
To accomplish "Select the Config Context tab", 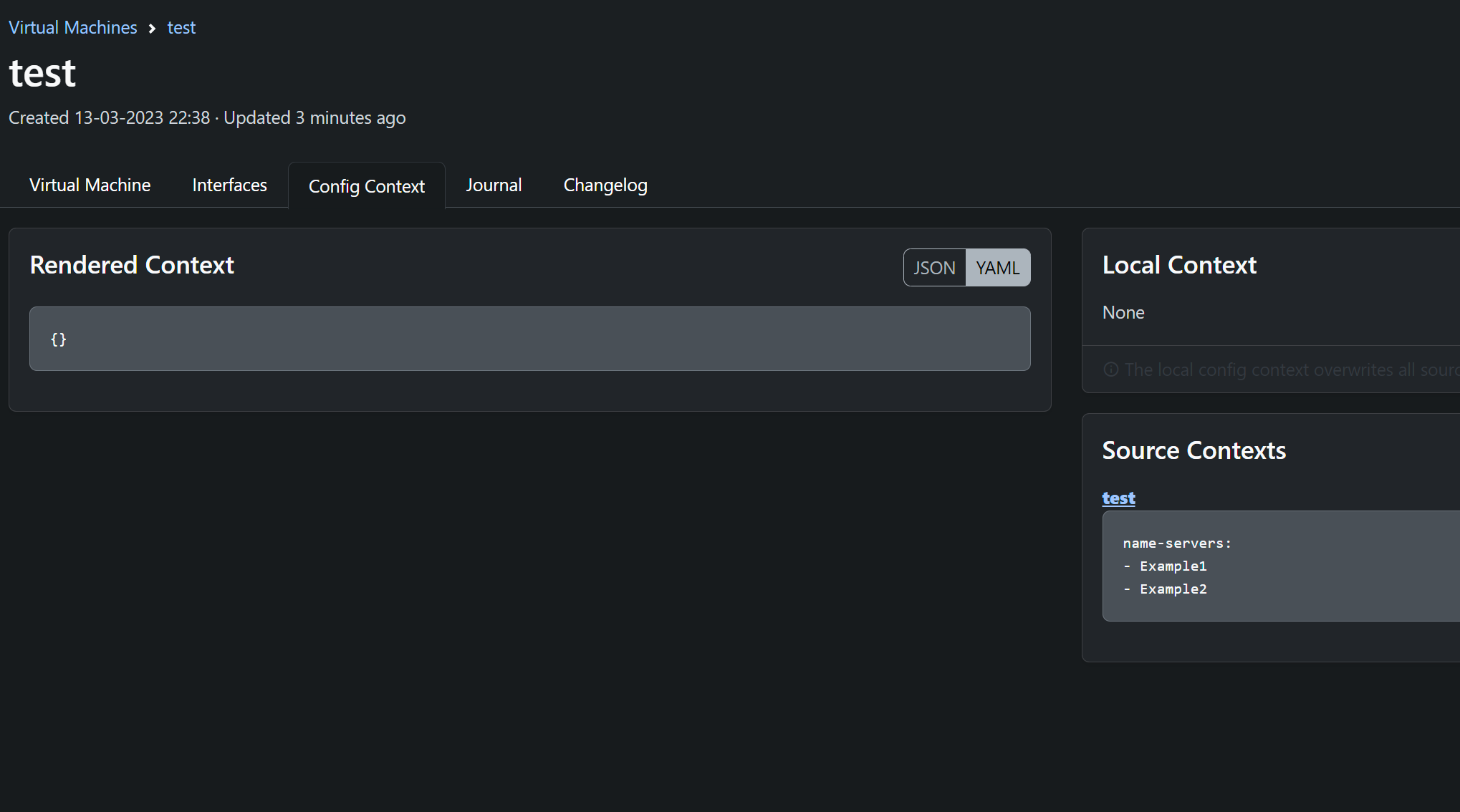I will click(366, 186).
